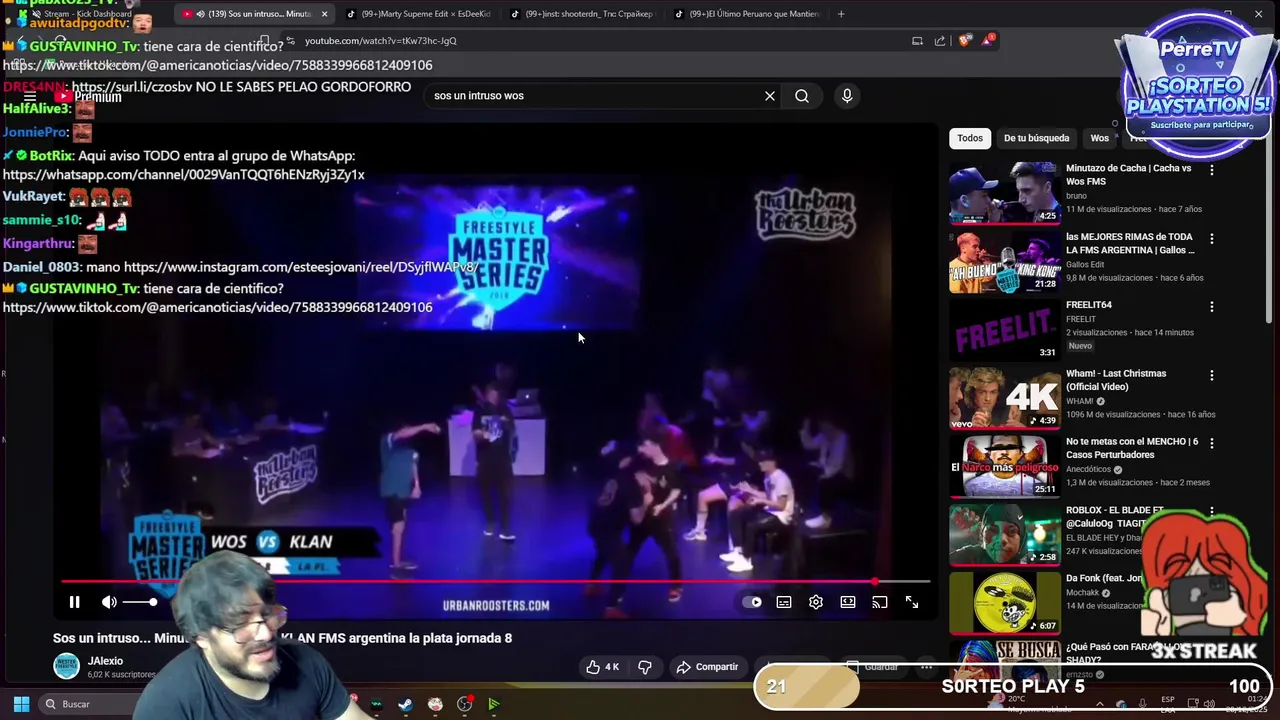Open the 'Minutazo de Cacha' video thumbnail
The image size is (1280, 720).
(1004, 193)
